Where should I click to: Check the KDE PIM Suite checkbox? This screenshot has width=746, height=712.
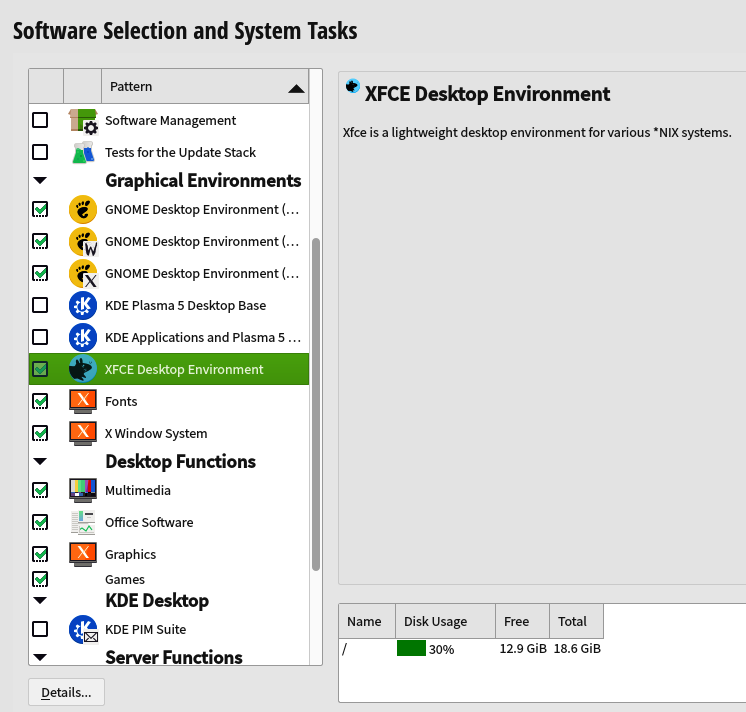click(x=40, y=629)
